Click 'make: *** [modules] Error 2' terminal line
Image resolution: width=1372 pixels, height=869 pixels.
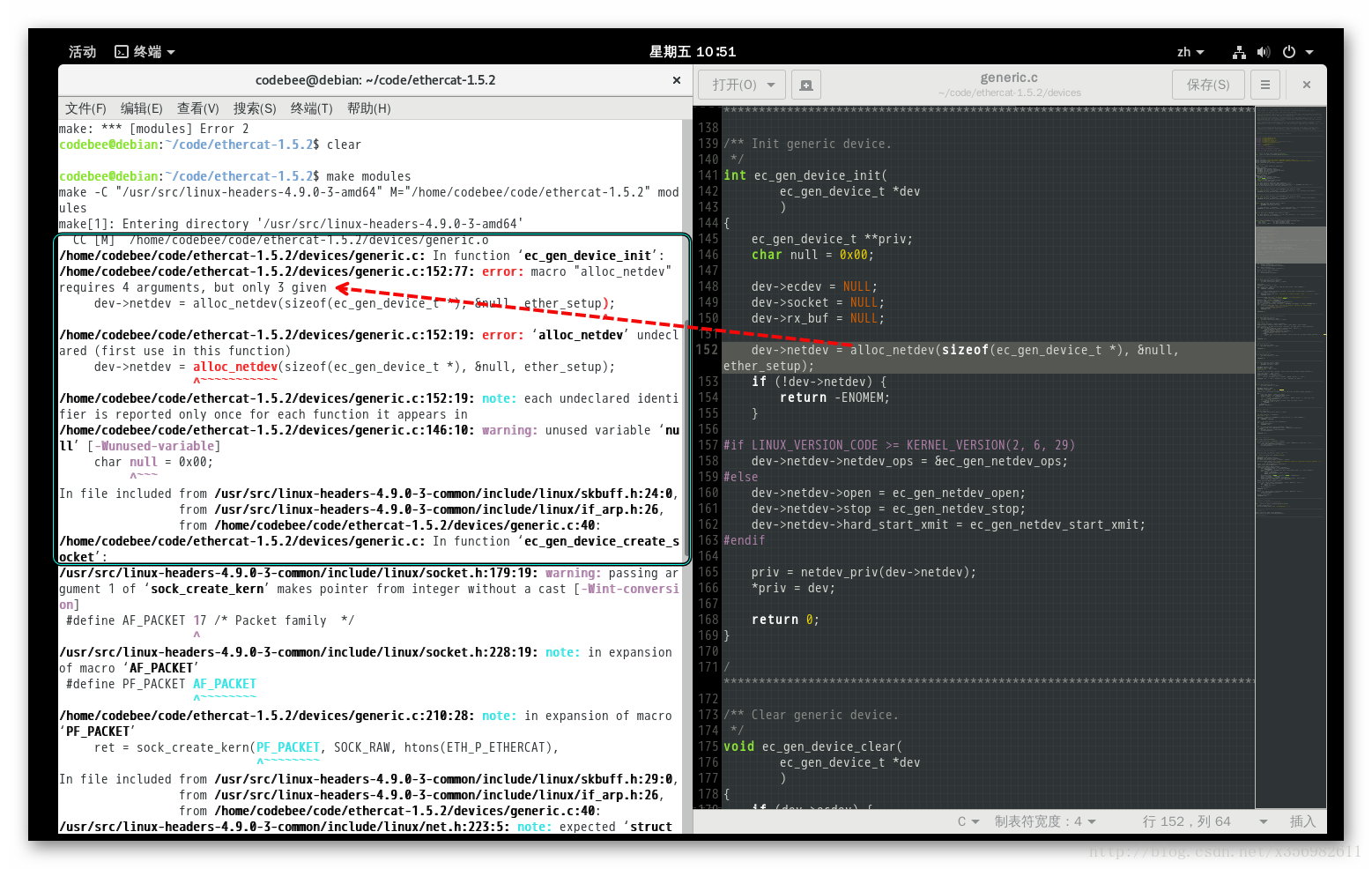[x=154, y=129]
